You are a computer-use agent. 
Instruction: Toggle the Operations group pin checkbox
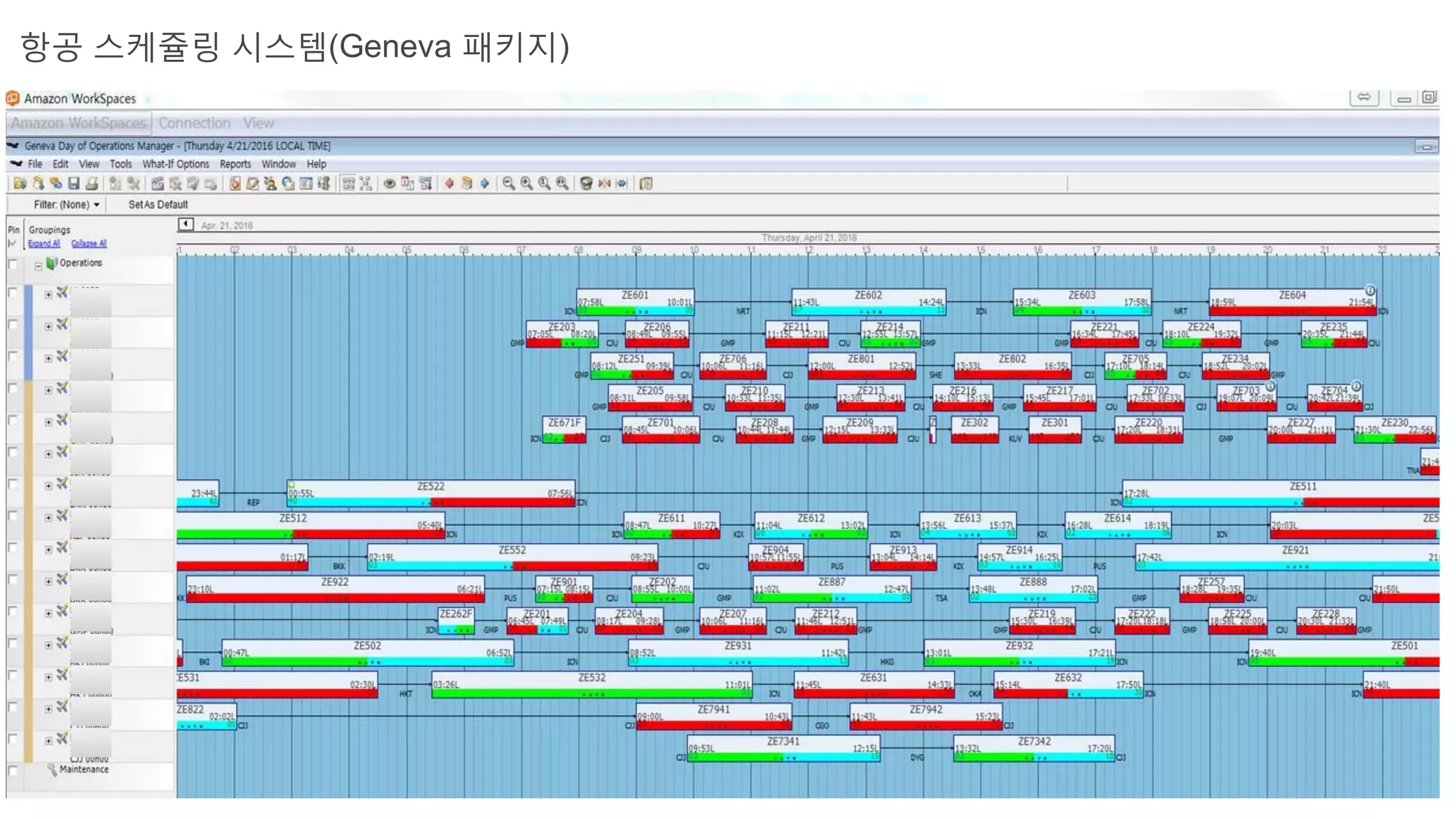point(13,264)
